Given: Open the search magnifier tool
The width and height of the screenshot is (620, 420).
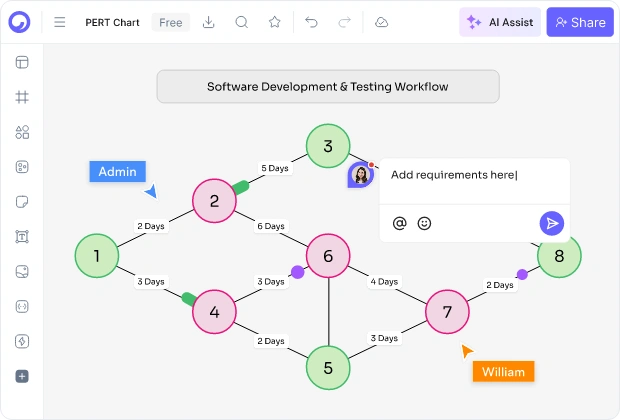Looking at the screenshot, I should [242, 22].
